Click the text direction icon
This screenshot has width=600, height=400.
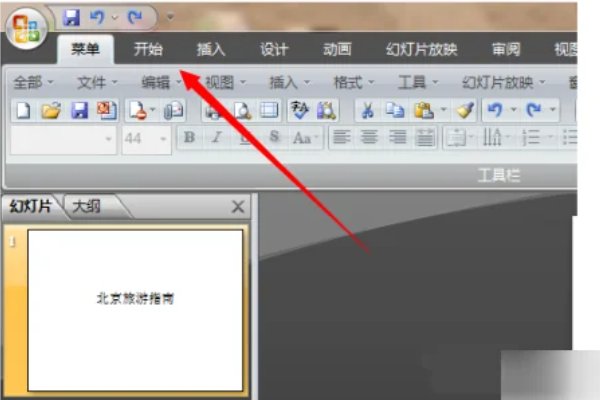[492, 137]
